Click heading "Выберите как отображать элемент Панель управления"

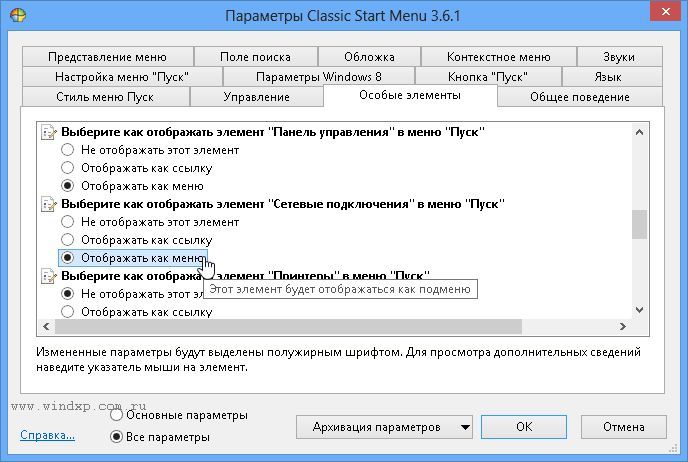tap(273, 132)
